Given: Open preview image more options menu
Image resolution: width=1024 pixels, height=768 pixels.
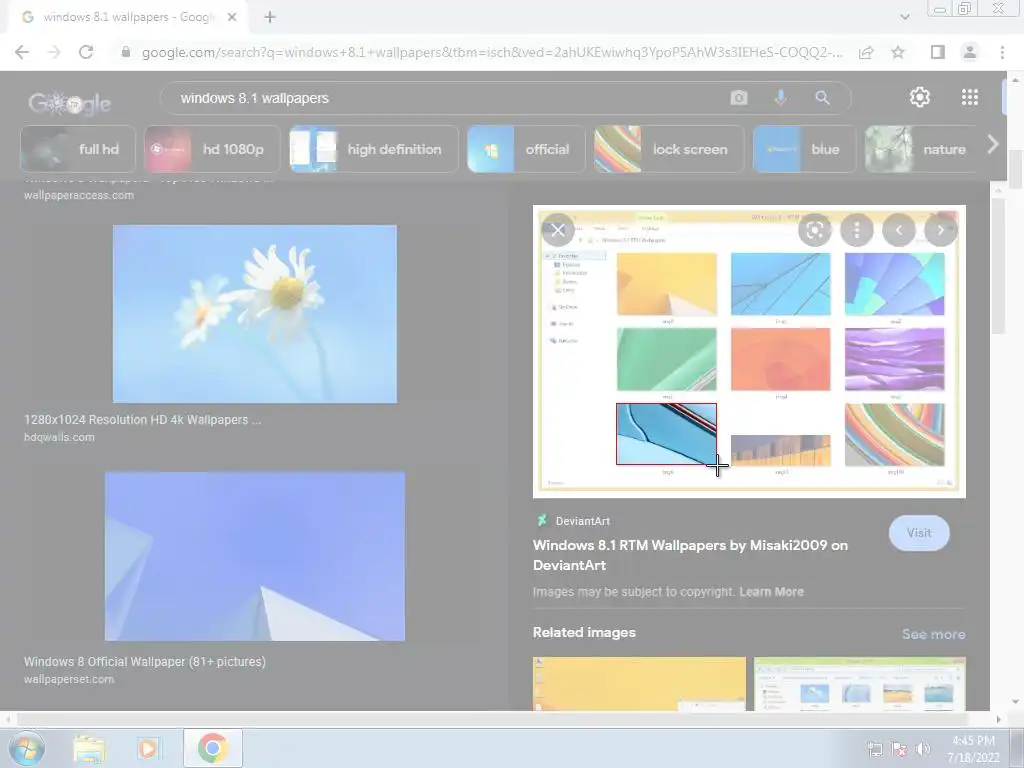Looking at the screenshot, I should tap(857, 230).
